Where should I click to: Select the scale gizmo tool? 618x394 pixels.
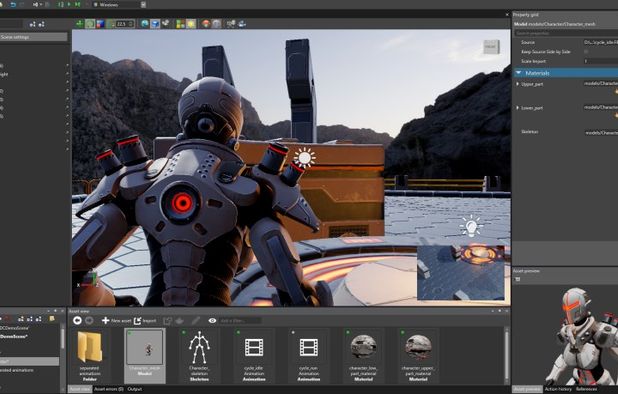100,24
